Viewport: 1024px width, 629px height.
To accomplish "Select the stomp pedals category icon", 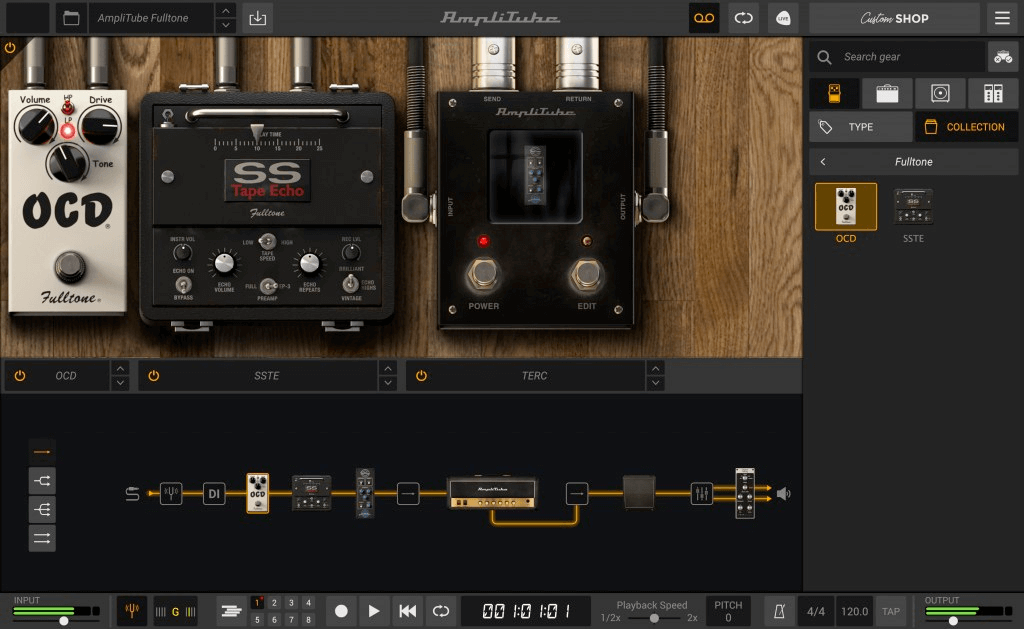I will click(835, 93).
